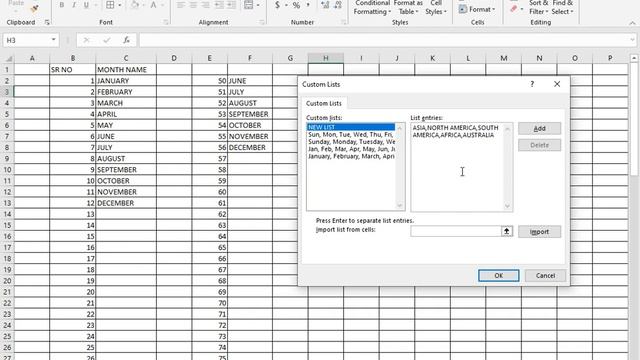
Task: Toggle Bold formatting in the Font group
Action: click(x=62, y=5)
